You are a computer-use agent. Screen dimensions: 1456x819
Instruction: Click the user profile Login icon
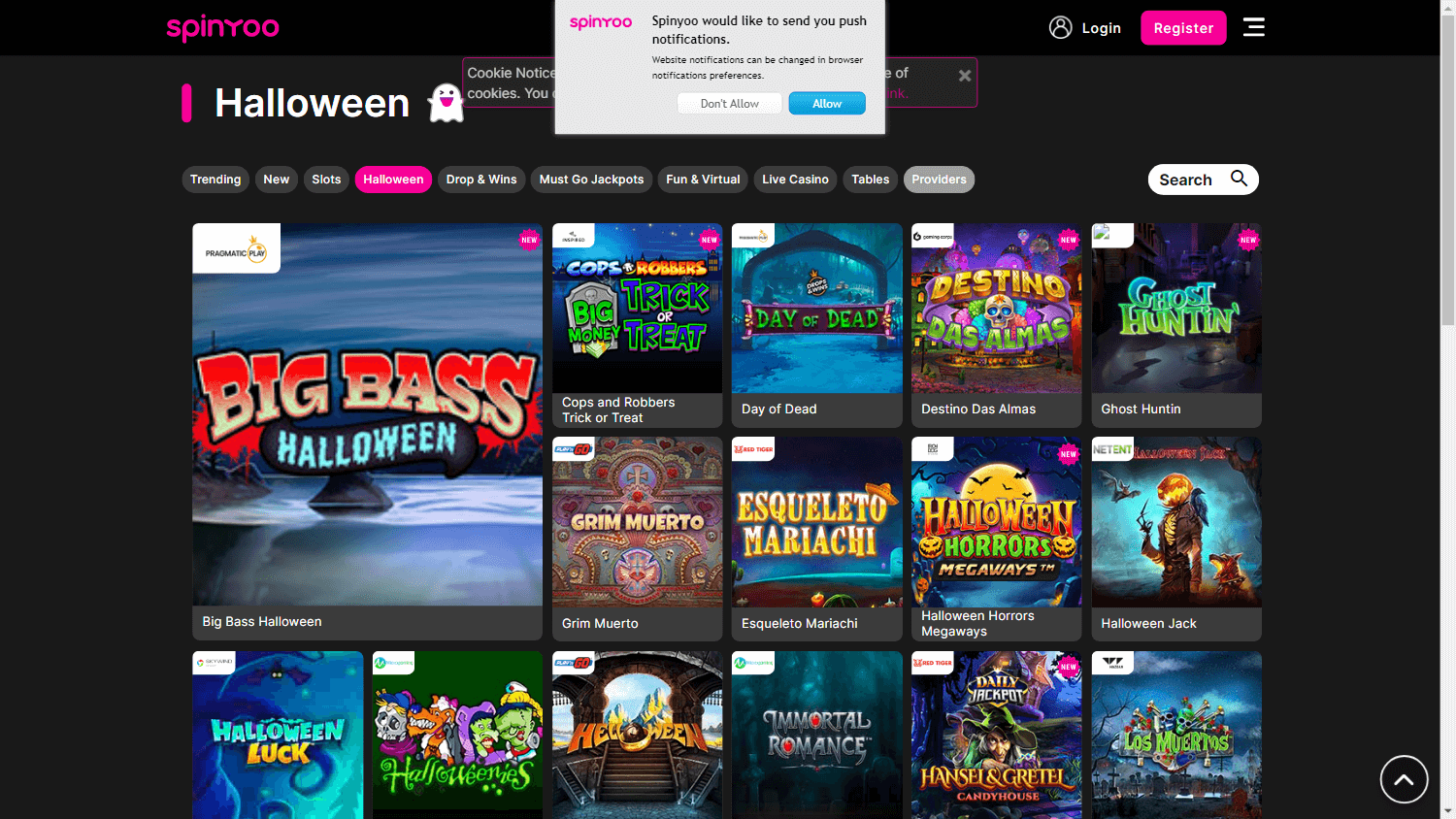coord(1060,27)
